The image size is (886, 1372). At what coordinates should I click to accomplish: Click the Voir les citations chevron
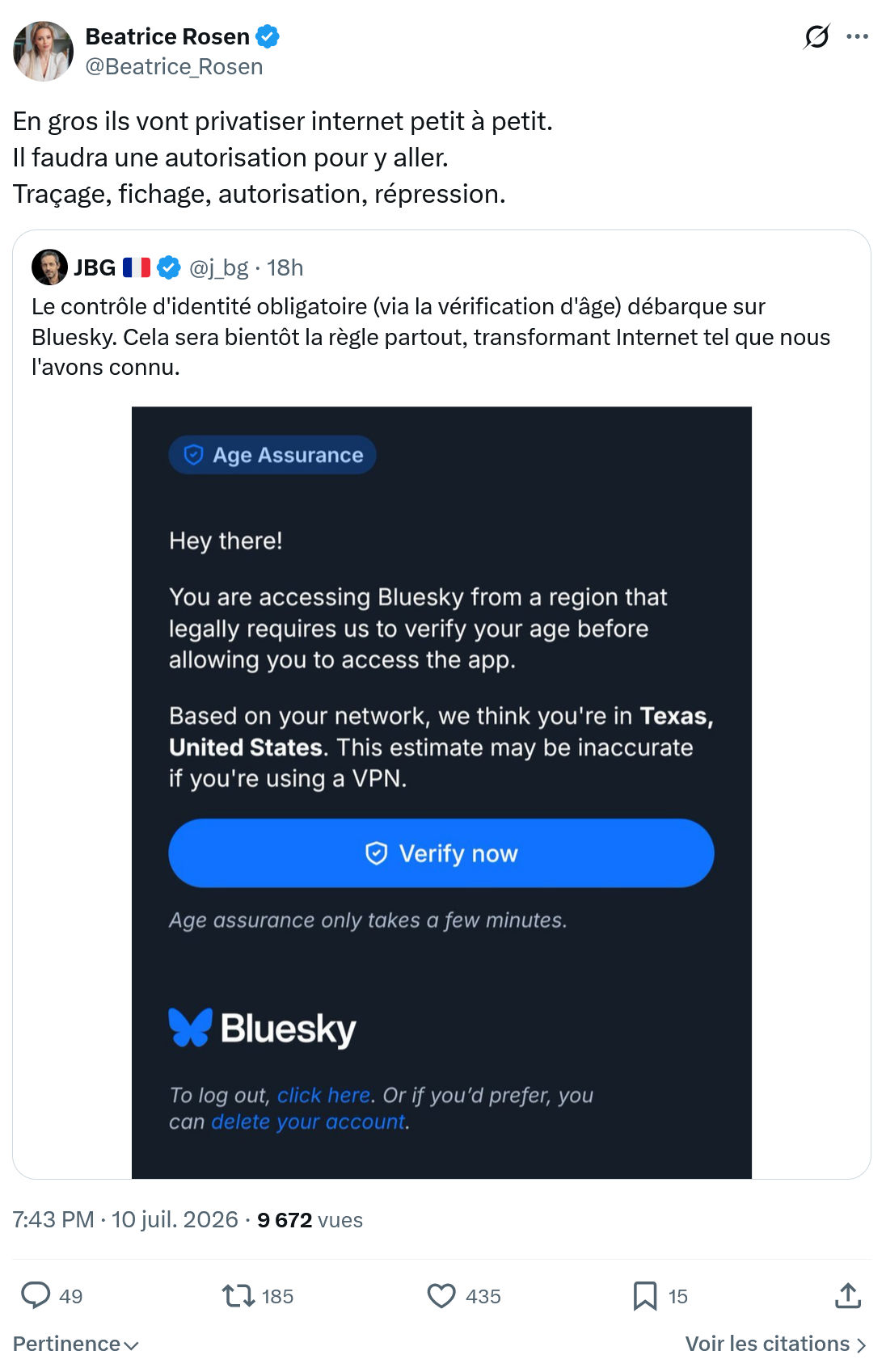(x=861, y=1345)
